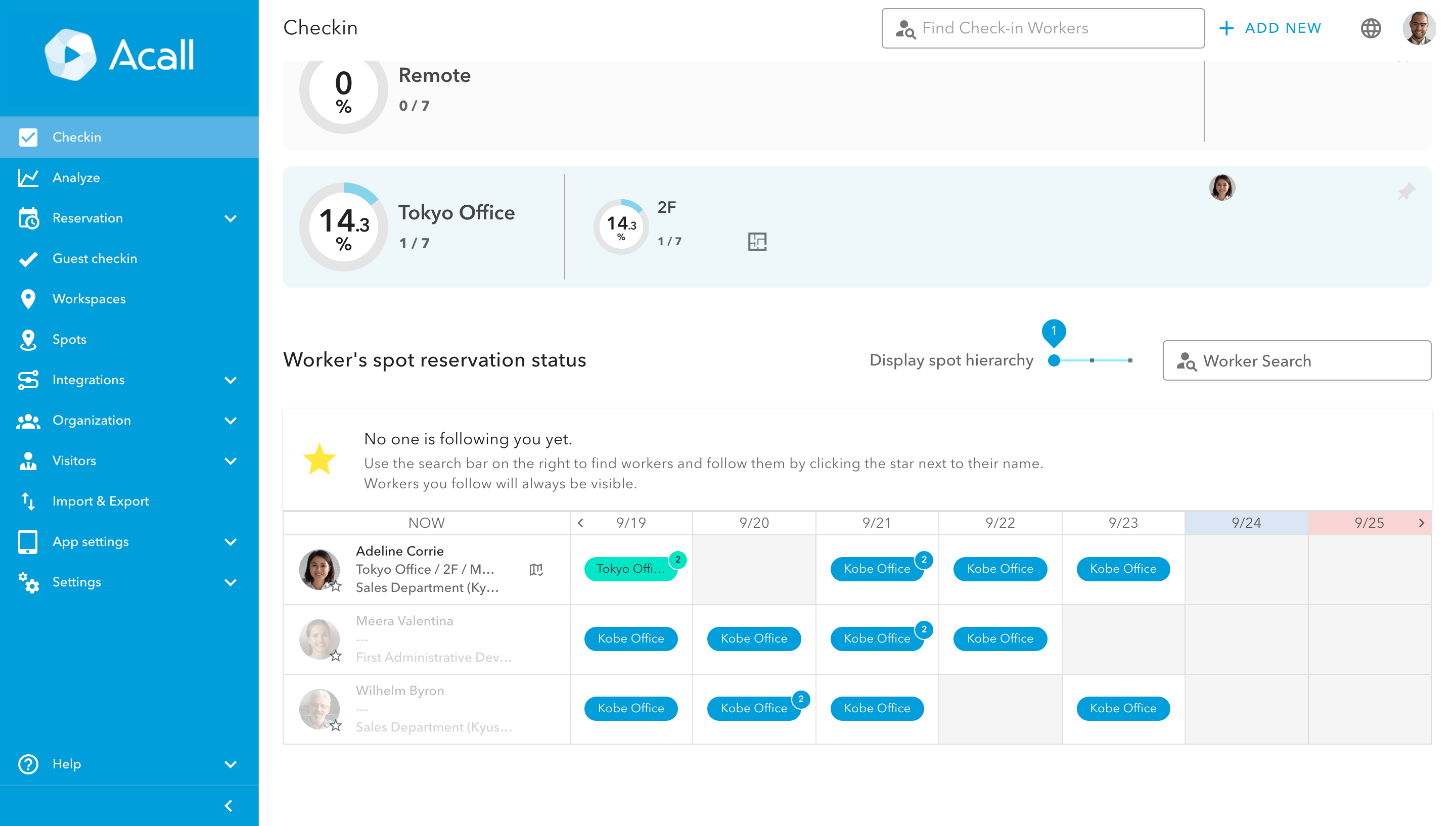The width and height of the screenshot is (1456, 826).
Task: Go to Guest checkin page
Action: point(94,258)
